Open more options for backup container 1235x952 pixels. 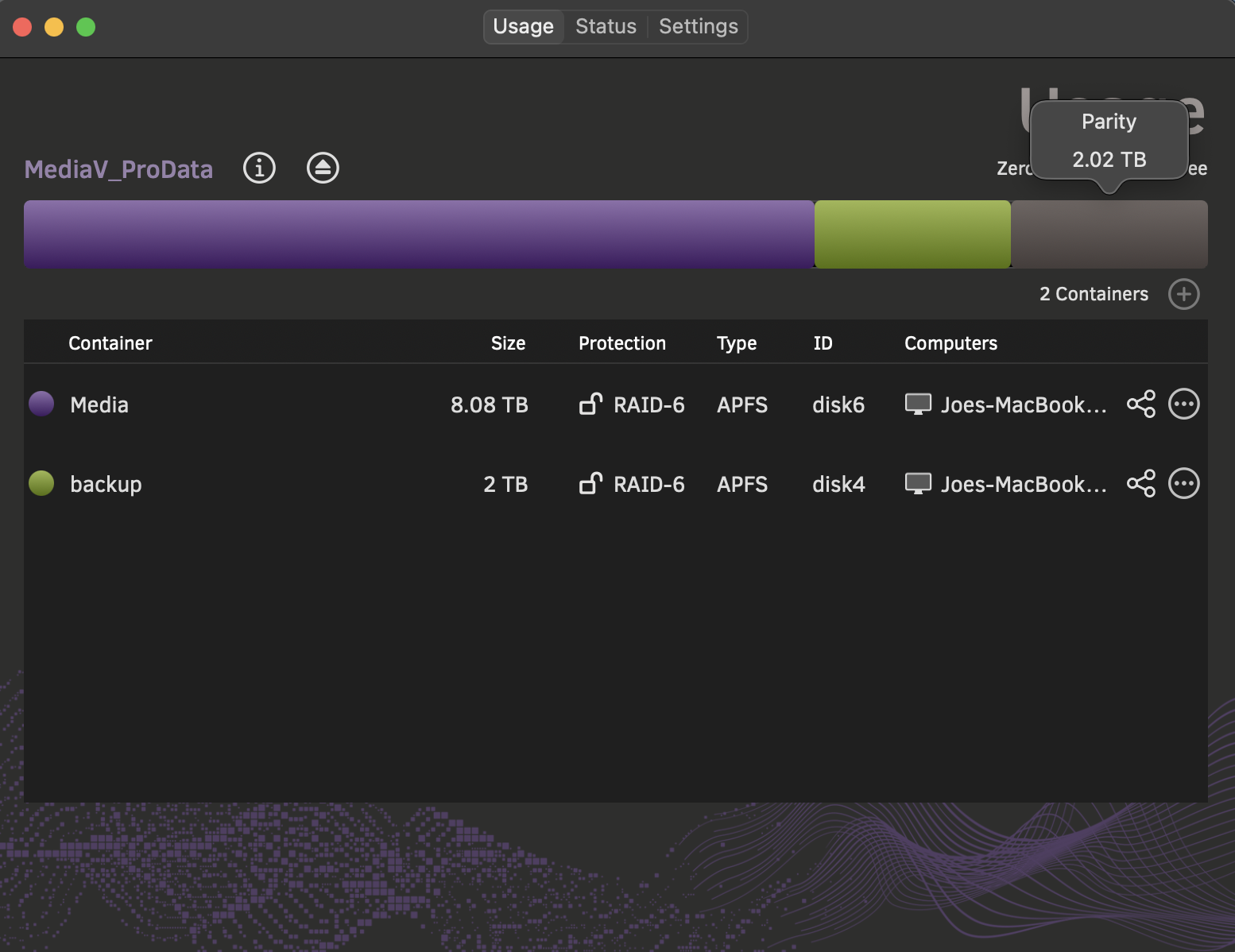coord(1183,484)
